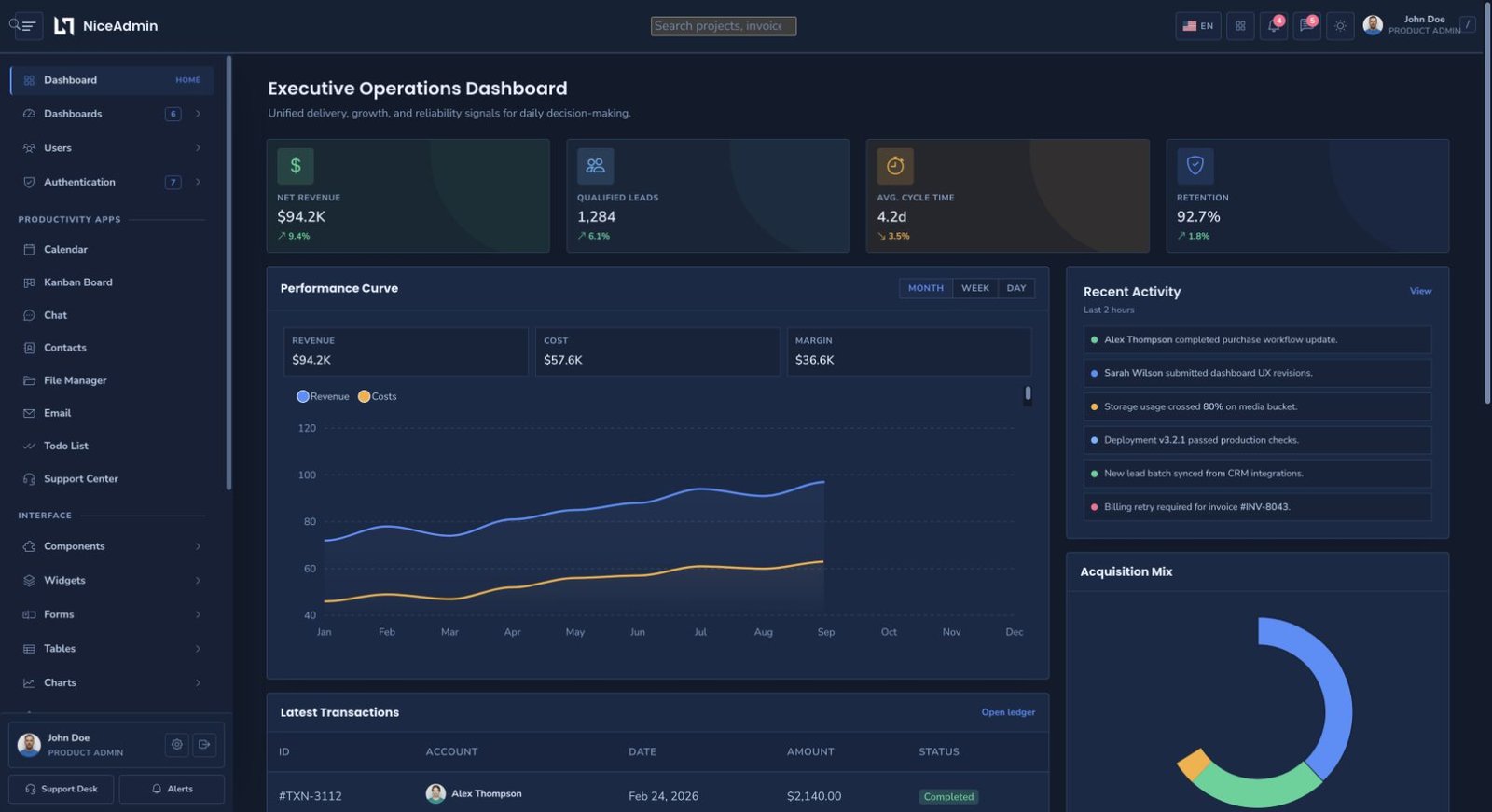The width and height of the screenshot is (1492, 812).
Task: Click the Billing retry required activity item
Action: 1257,507
